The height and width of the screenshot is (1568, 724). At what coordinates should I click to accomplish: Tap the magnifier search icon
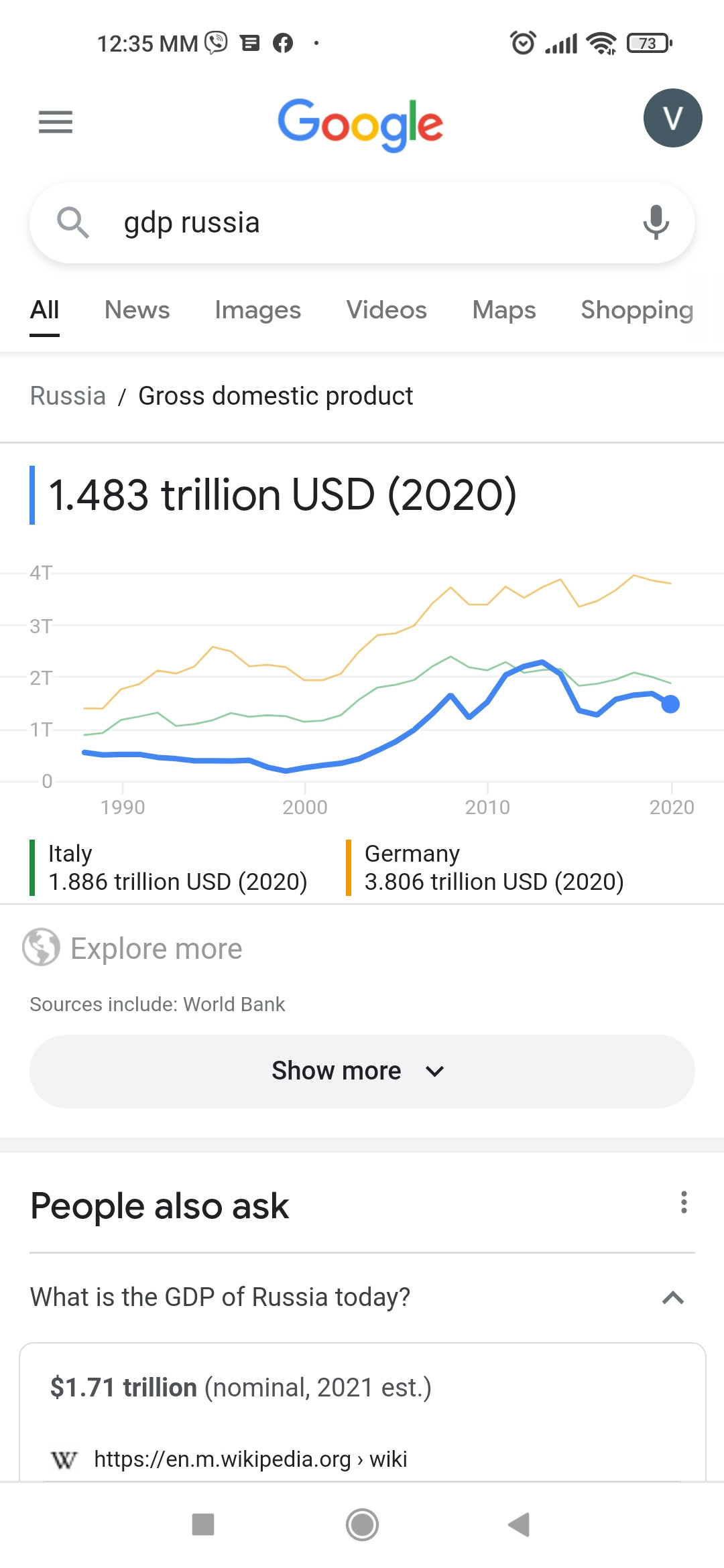pyautogui.click(x=73, y=222)
